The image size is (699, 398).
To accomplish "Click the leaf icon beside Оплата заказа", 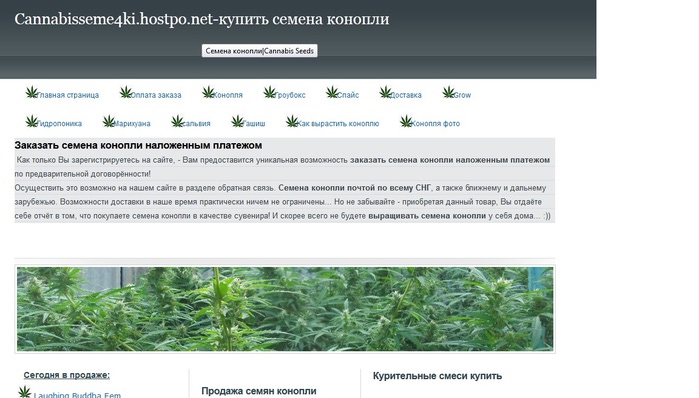I will click(126, 92).
